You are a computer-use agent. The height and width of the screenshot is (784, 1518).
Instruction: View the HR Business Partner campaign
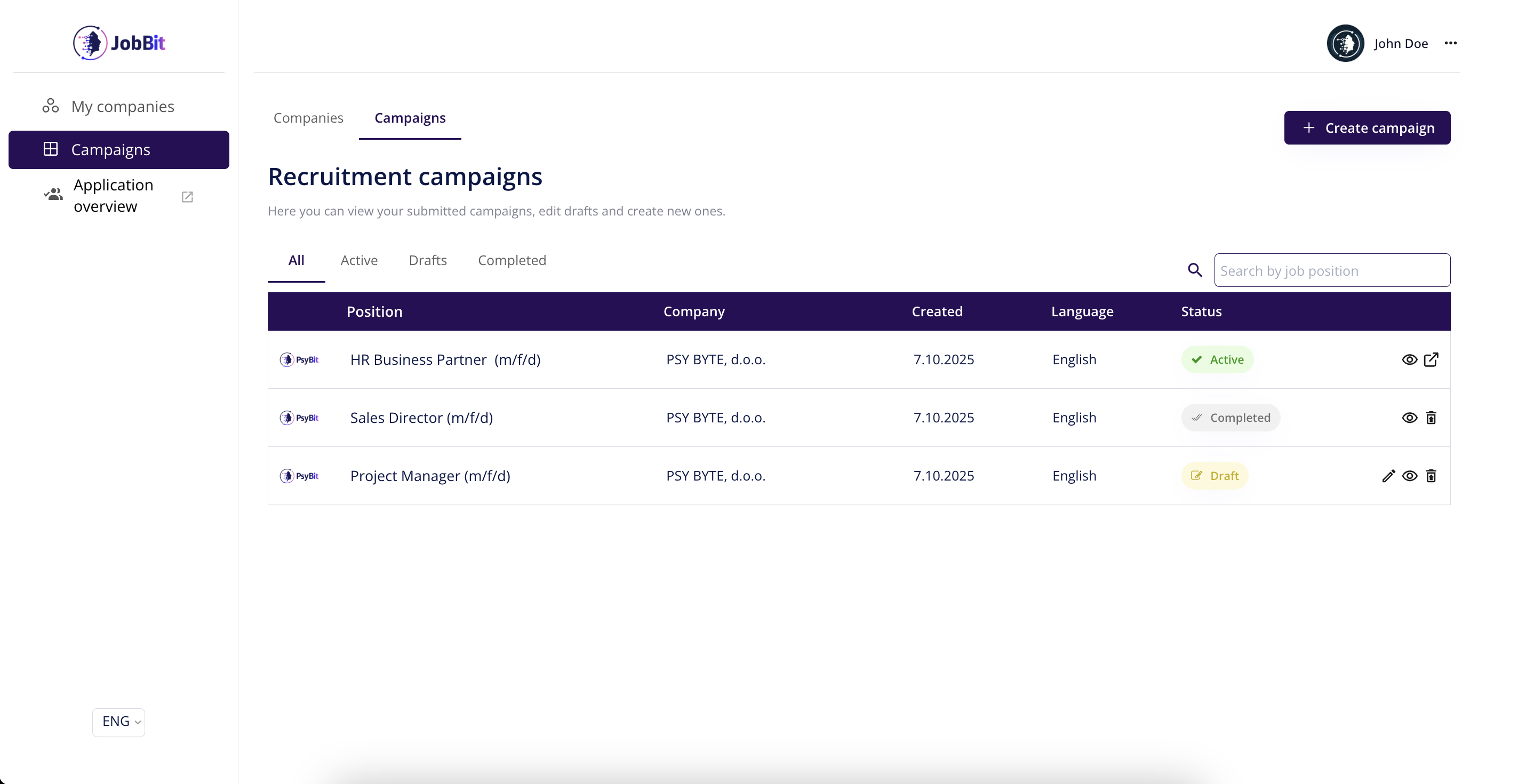[x=1409, y=359]
